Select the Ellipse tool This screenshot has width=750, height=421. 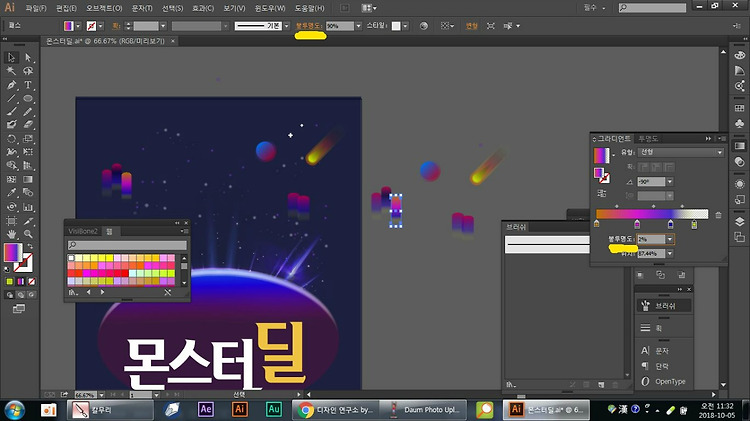tap(28, 99)
